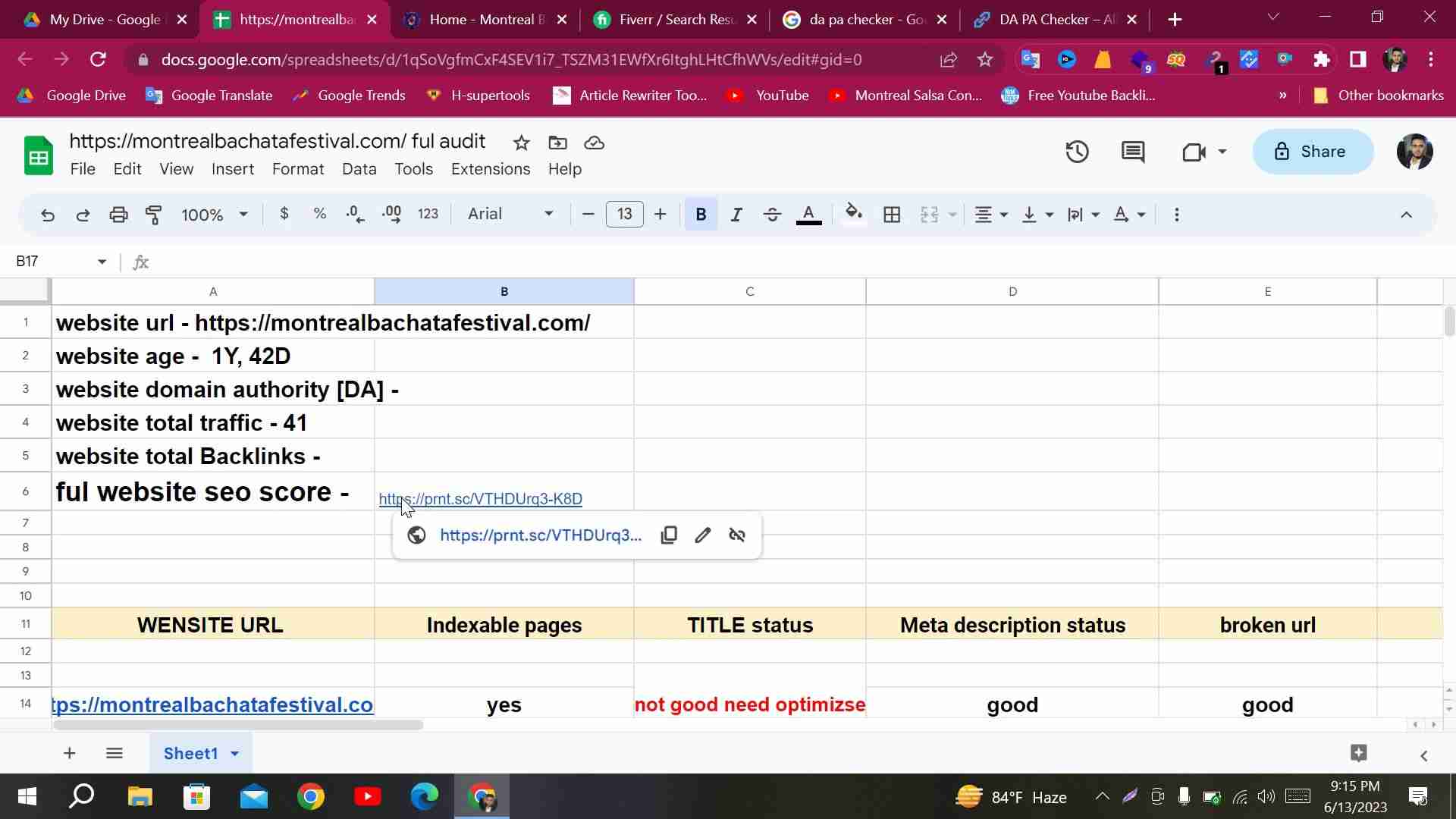This screenshot has height=819, width=1456.
Task: Open the borders tool
Action: 892,215
